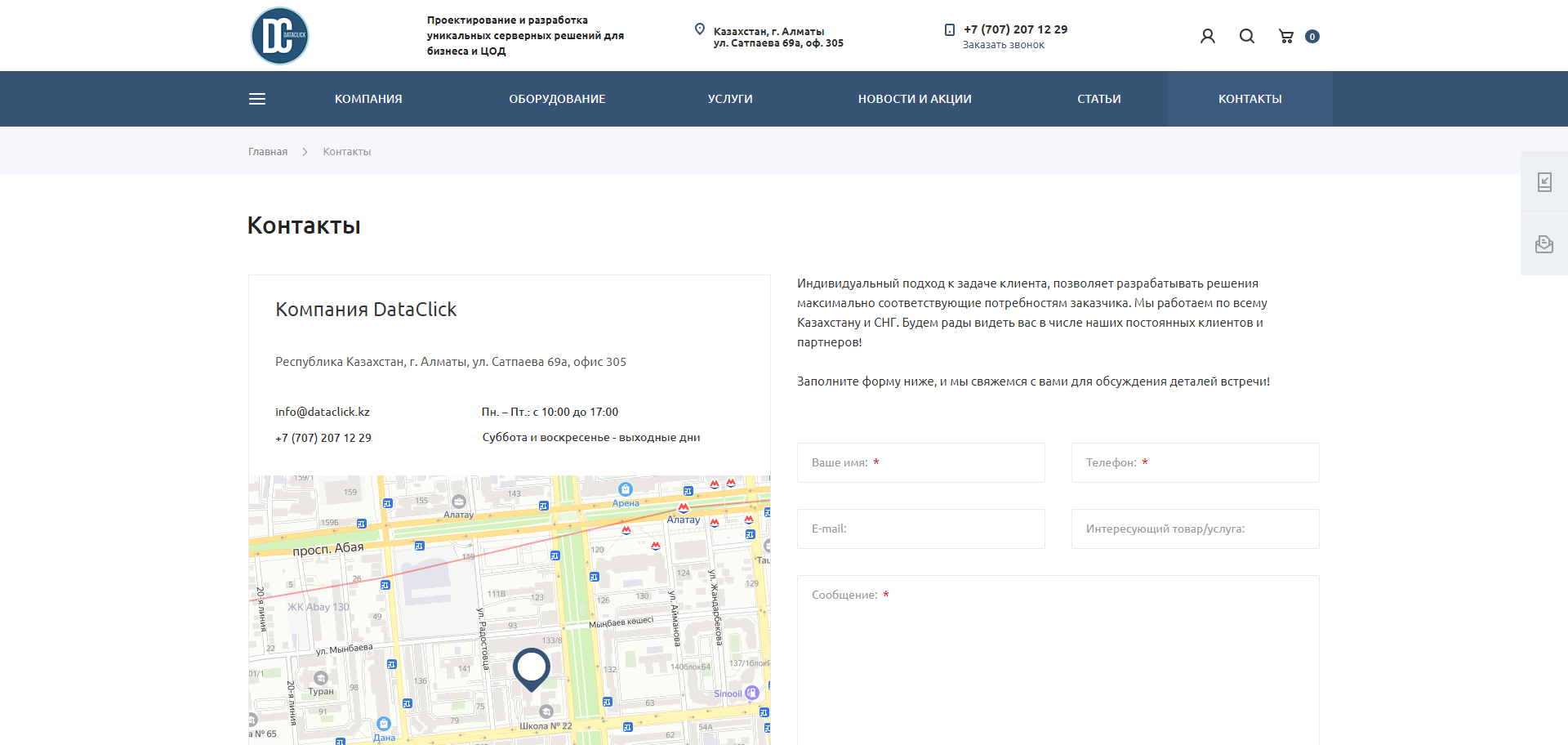Click the Компания DataClick heading
1568x745 pixels.
(x=366, y=310)
